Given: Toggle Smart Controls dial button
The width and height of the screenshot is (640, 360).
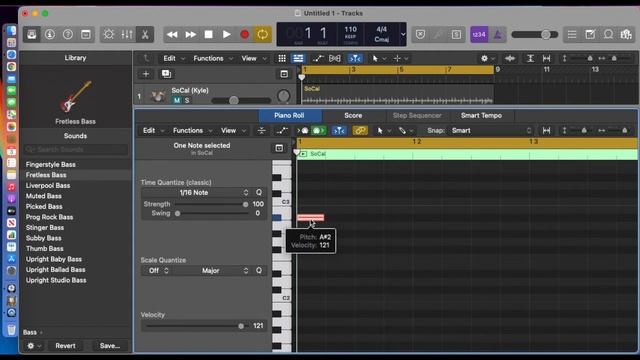Looking at the screenshot, I should point(109,35).
